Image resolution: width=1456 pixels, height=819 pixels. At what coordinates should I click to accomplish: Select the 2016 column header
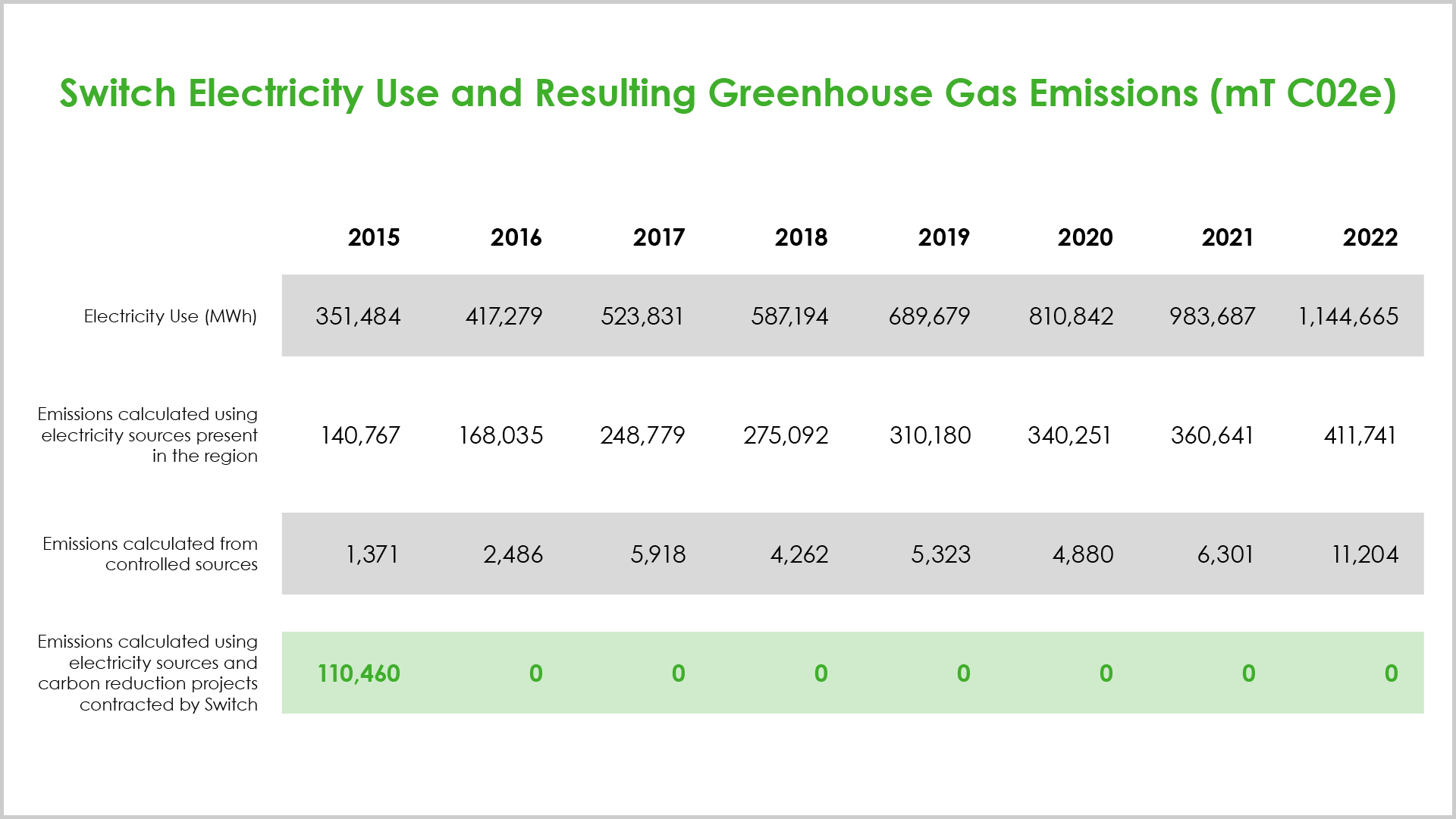516,237
